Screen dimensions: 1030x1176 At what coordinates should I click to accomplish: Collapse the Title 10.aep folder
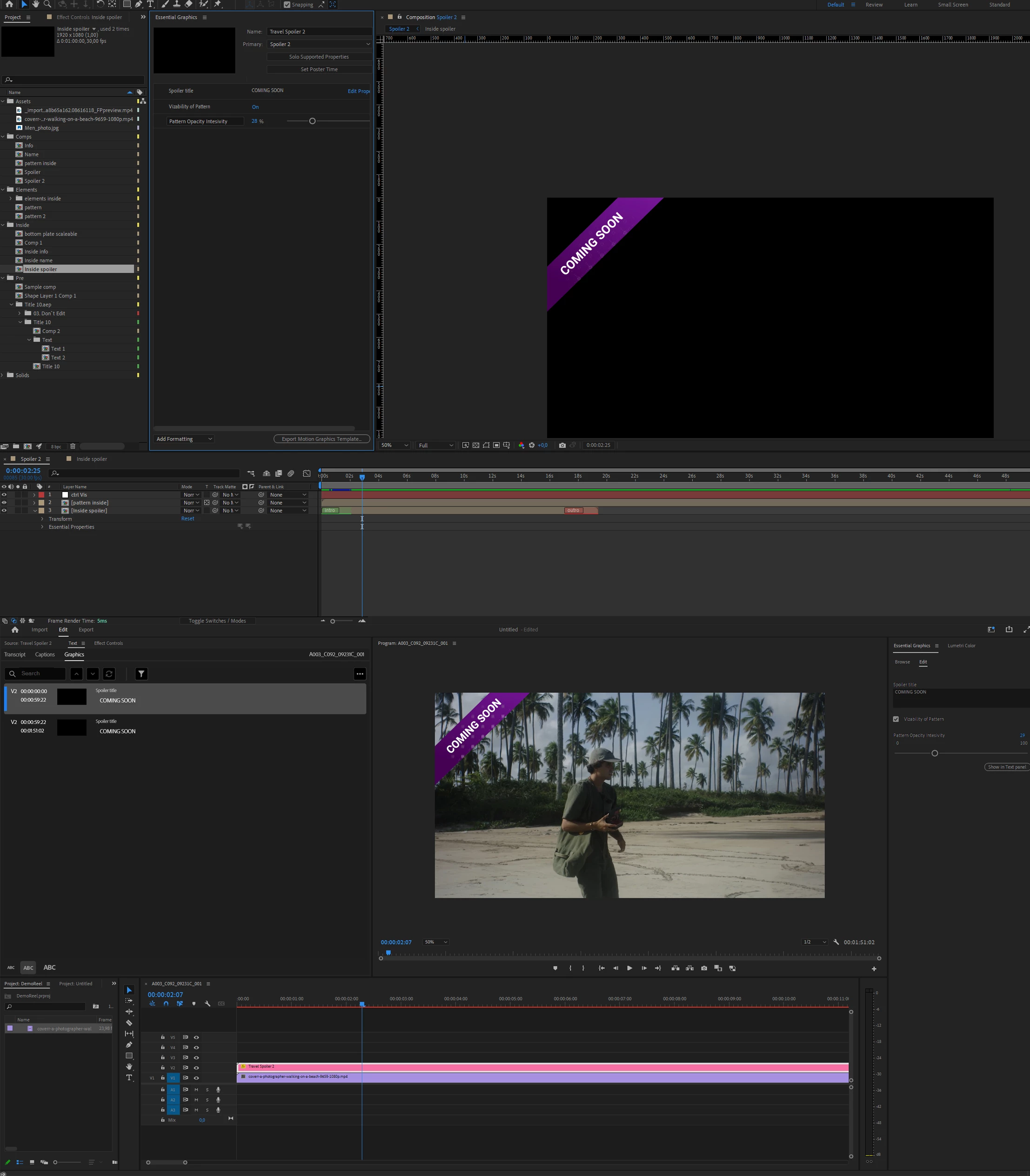click(x=12, y=305)
